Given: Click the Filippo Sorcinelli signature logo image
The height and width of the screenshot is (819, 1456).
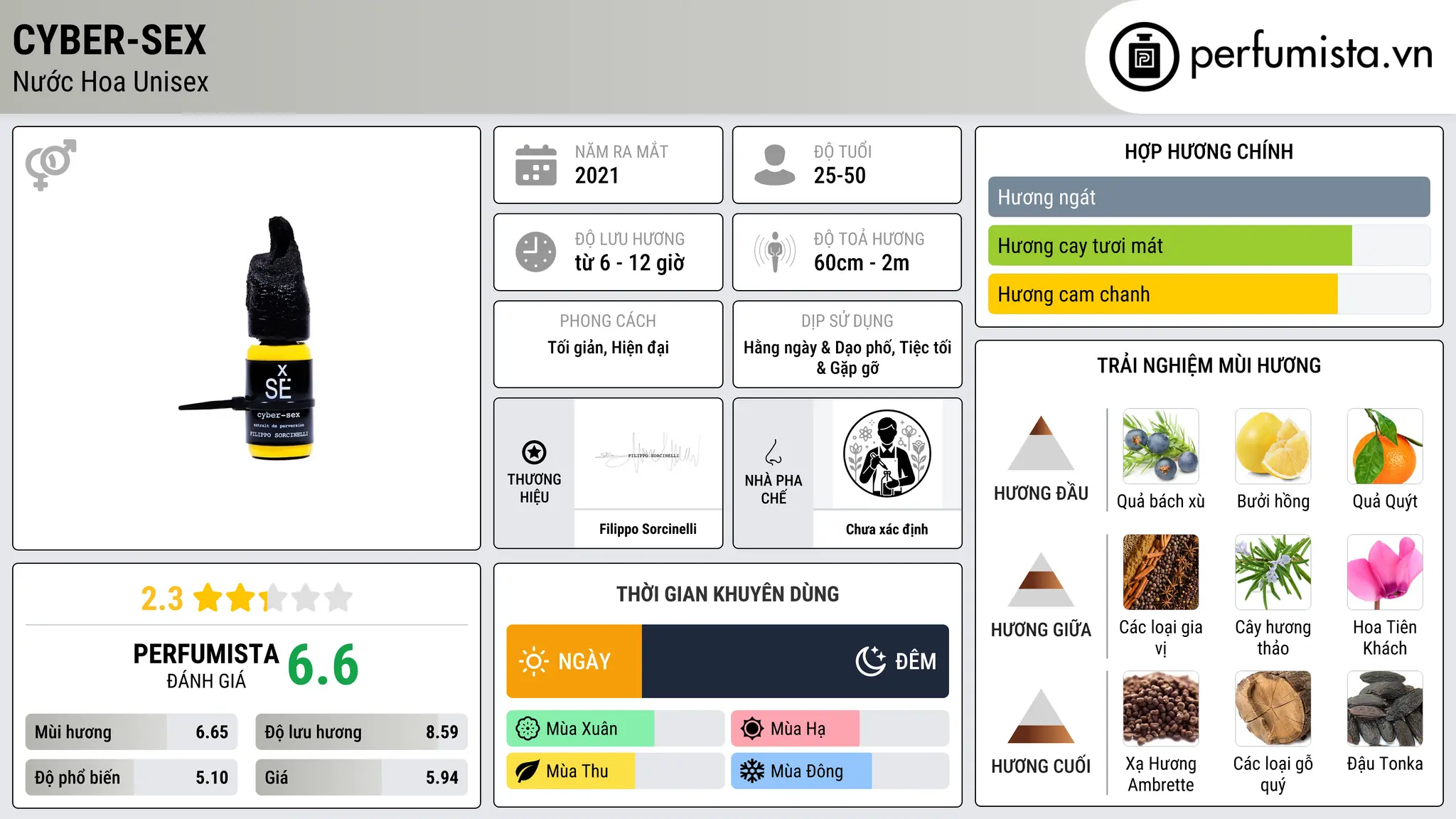Looking at the screenshot, I should pyautogui.click(x=648, y=454).
